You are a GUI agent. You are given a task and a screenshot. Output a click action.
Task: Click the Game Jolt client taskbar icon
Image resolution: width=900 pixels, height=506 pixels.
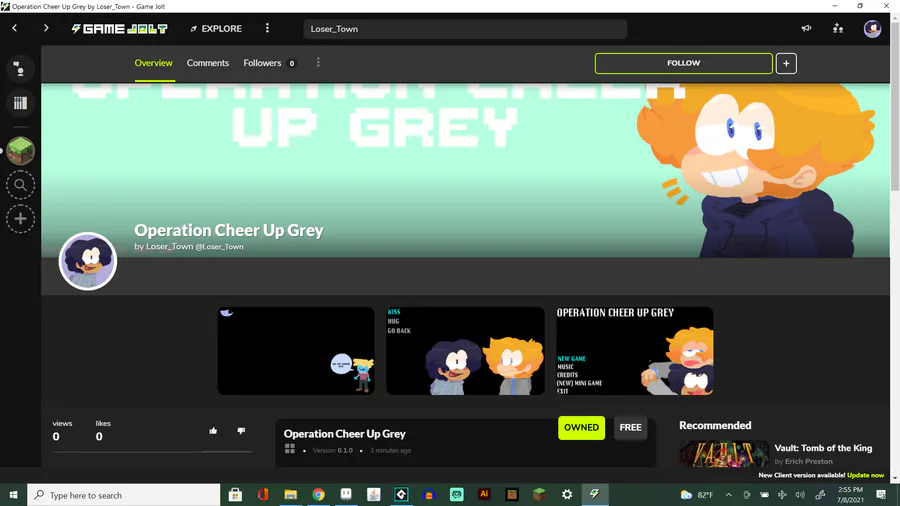pyautogui.click(x=595, y=495)
